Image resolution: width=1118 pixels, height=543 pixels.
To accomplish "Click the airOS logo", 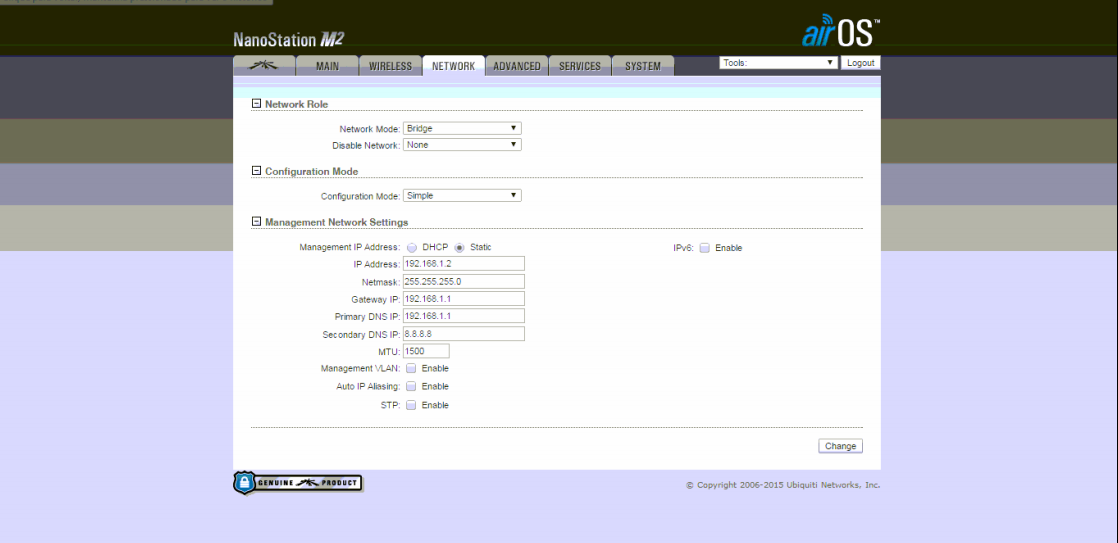I will [x=841, y=31].
